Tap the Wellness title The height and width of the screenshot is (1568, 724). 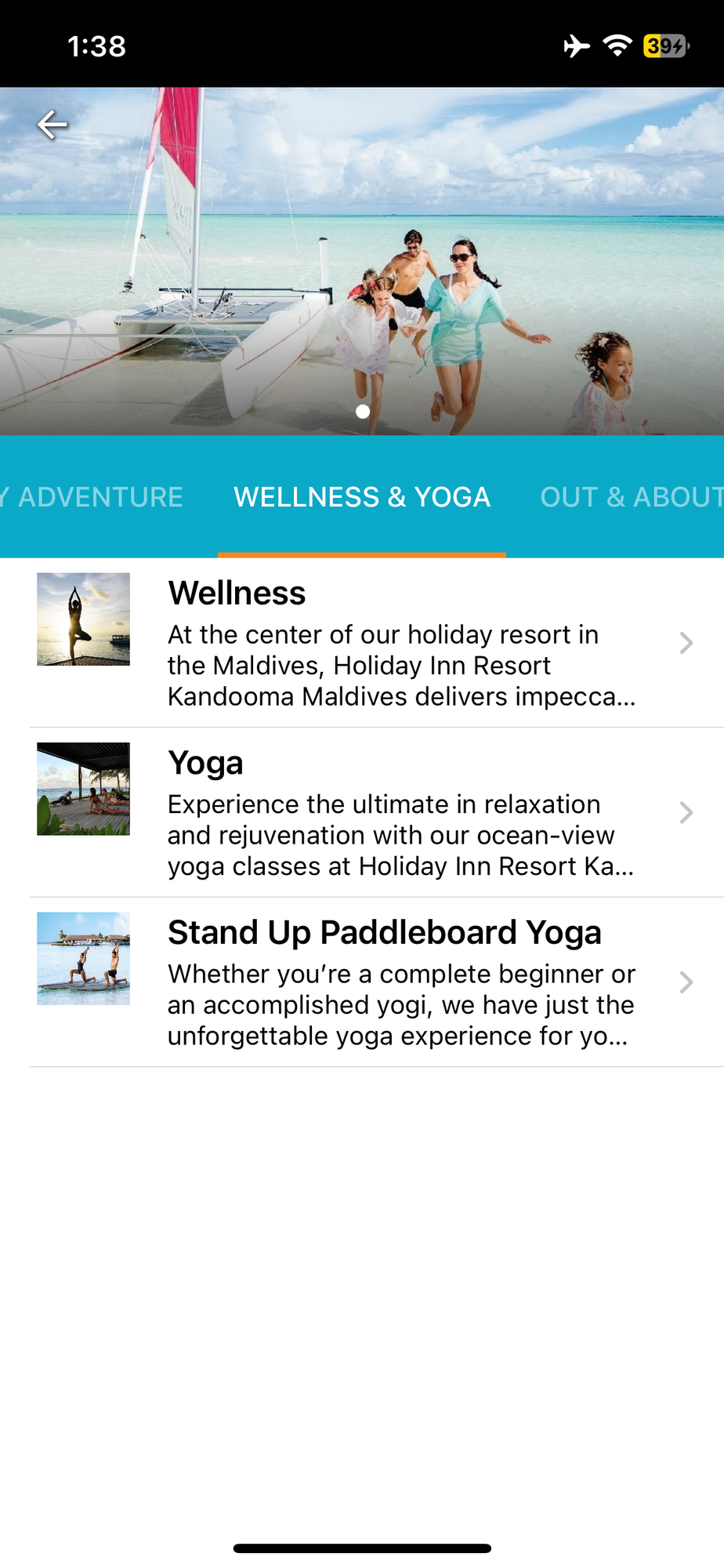[237, 593]
